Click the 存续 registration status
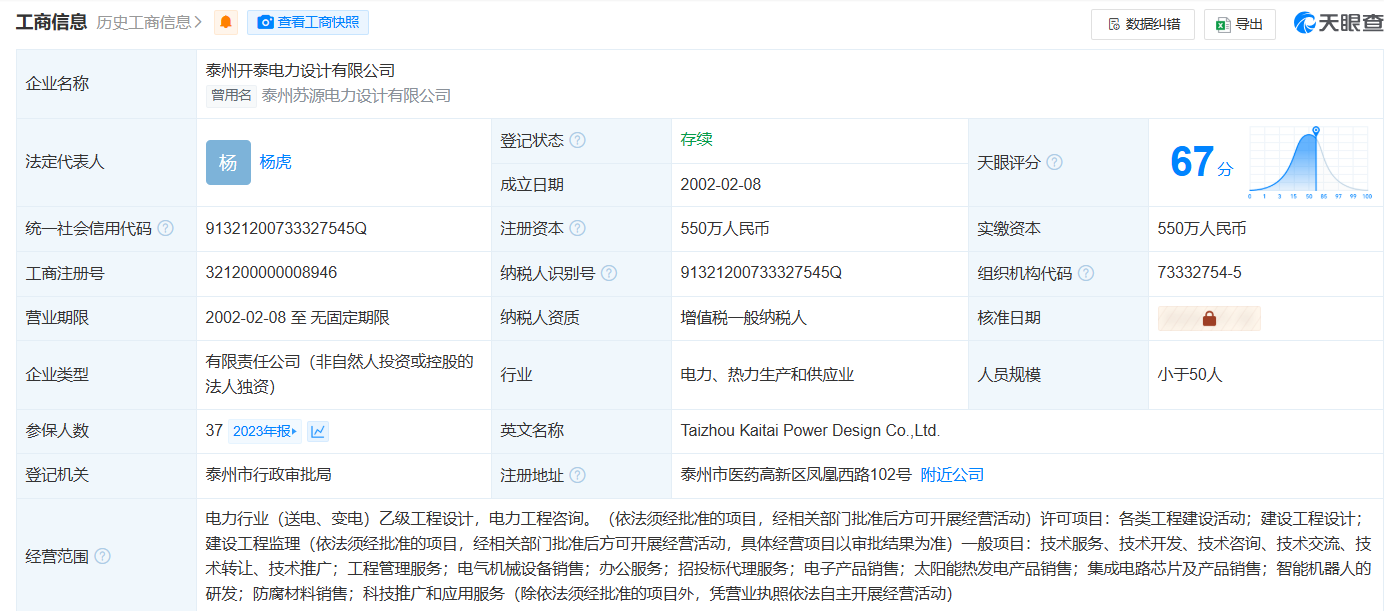The width and height of the screenshot is (1384, 611). click(696, 140)
